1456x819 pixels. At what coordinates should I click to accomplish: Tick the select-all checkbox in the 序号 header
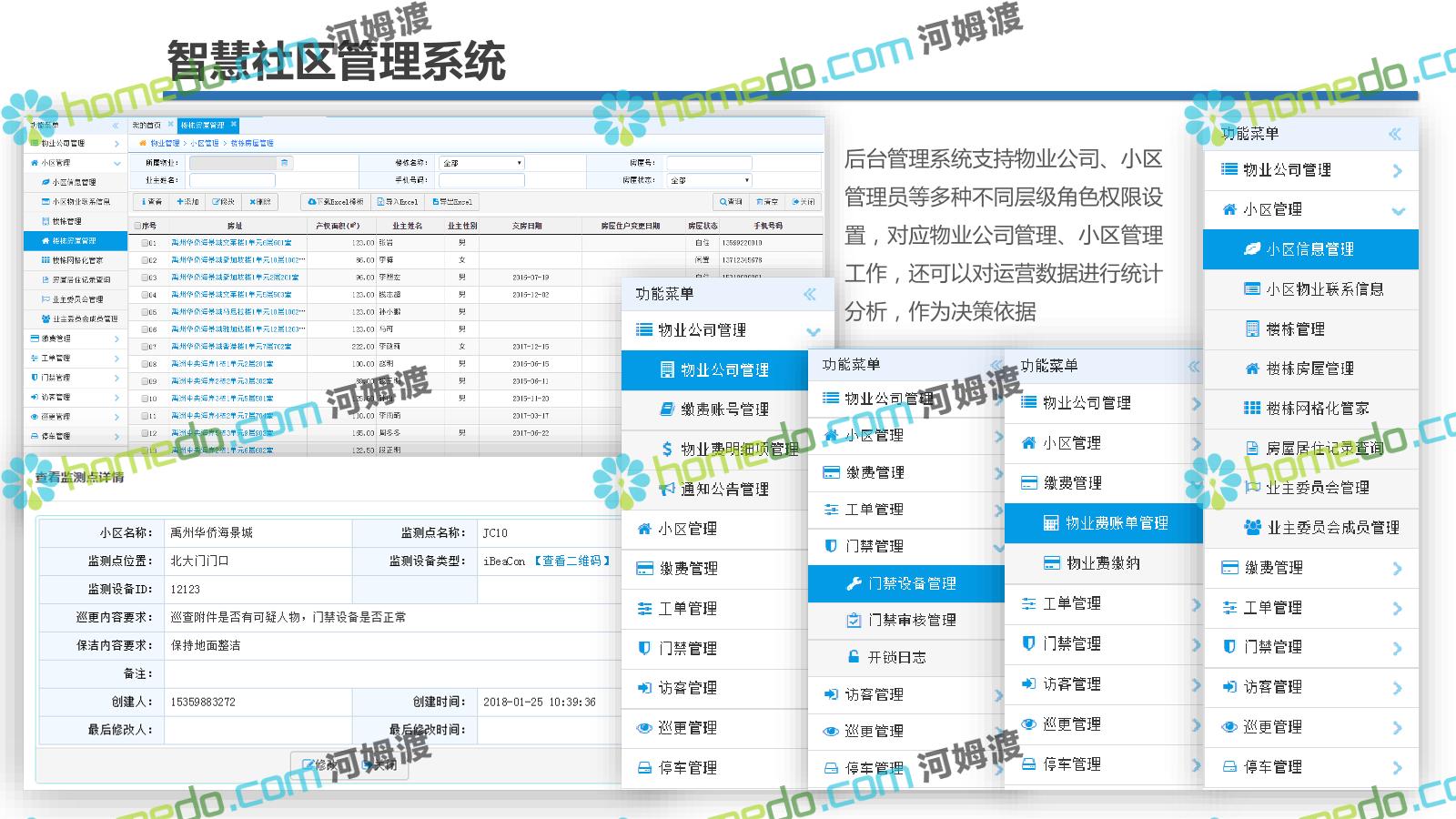coord(138,226)
